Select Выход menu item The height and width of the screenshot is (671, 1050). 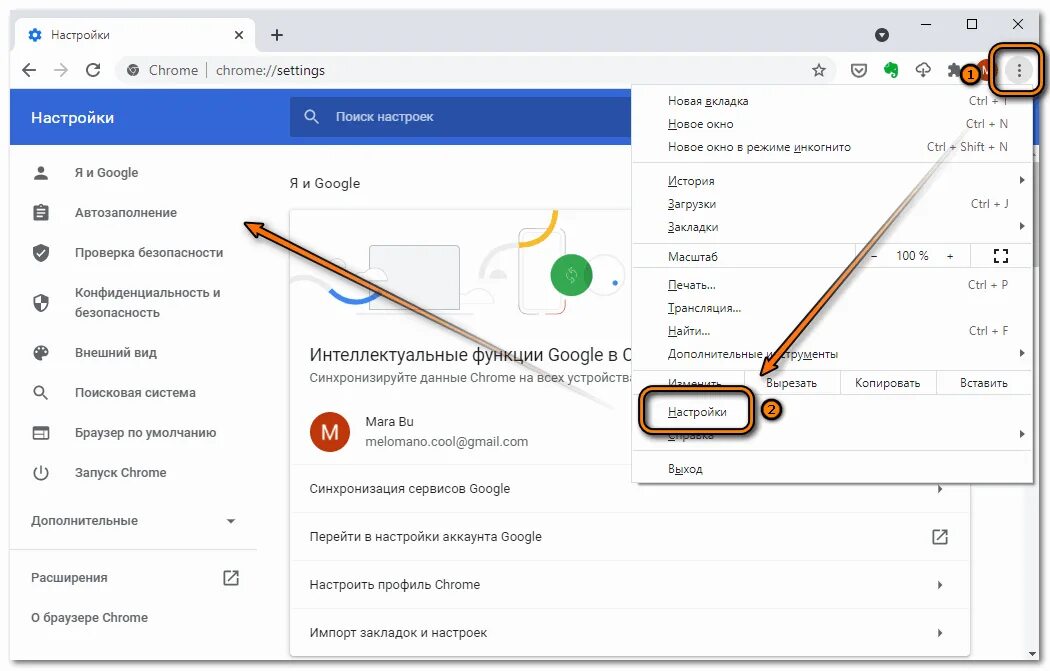click(x=832, y=469)
